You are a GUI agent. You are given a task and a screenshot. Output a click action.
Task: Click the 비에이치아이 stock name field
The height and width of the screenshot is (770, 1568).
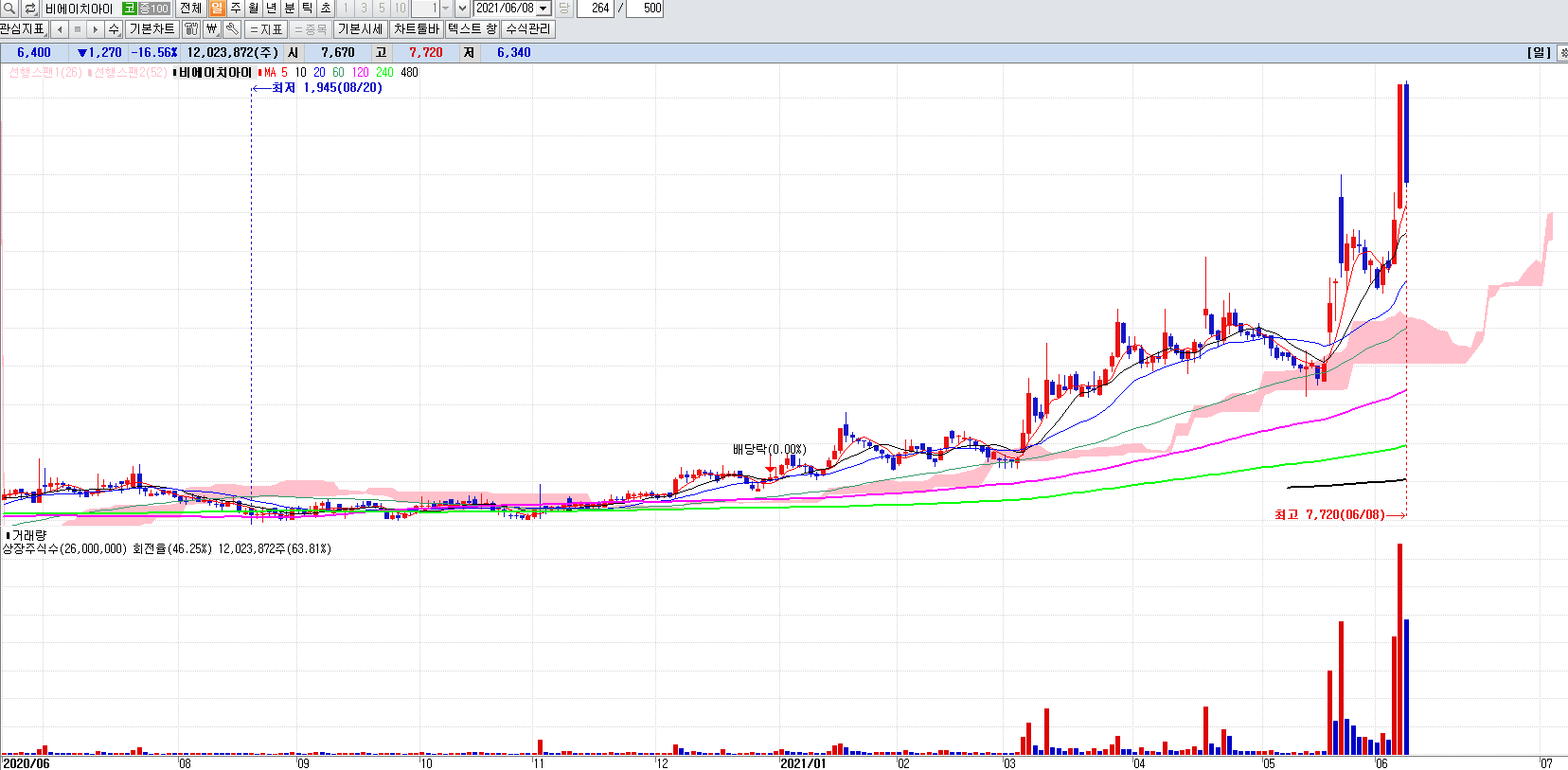point(80,8)
